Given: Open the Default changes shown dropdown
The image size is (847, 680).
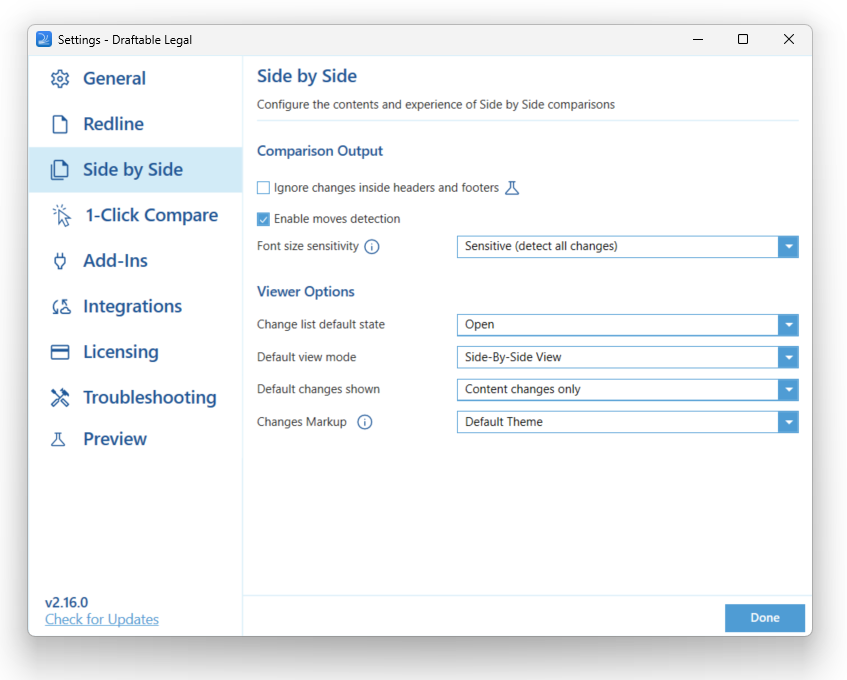Looking at the screenshot, I should point(627,390).
